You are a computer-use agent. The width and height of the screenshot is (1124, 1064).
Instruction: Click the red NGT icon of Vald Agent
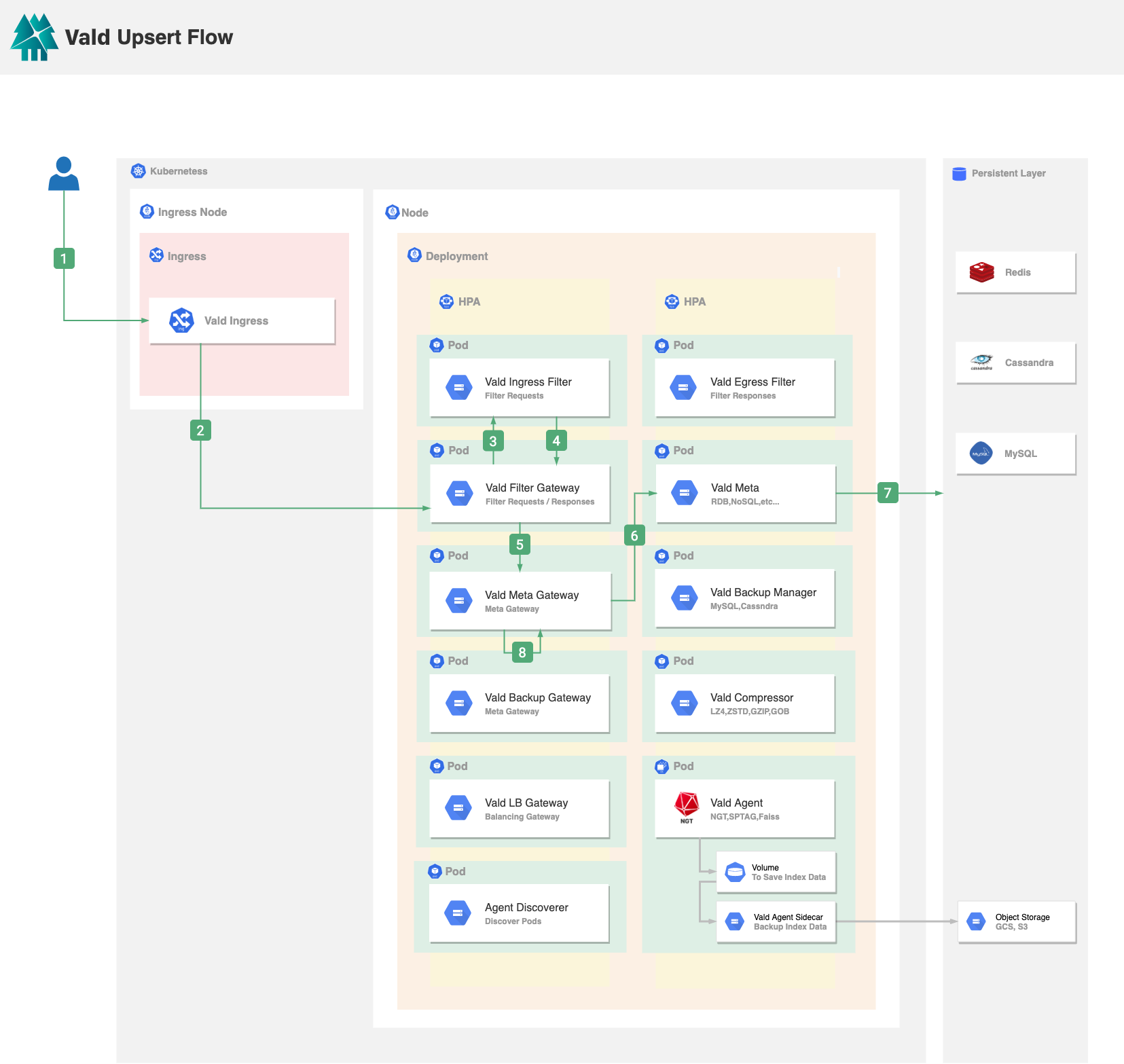[687, 807]
